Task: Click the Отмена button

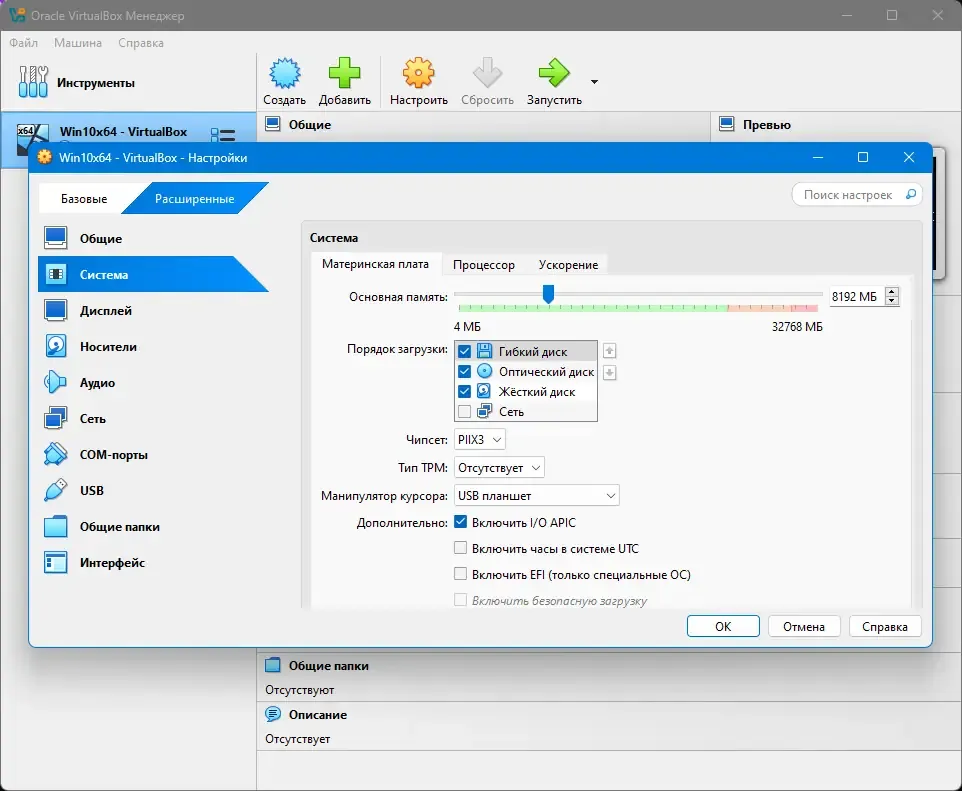Action: click(x=804, y=627)
